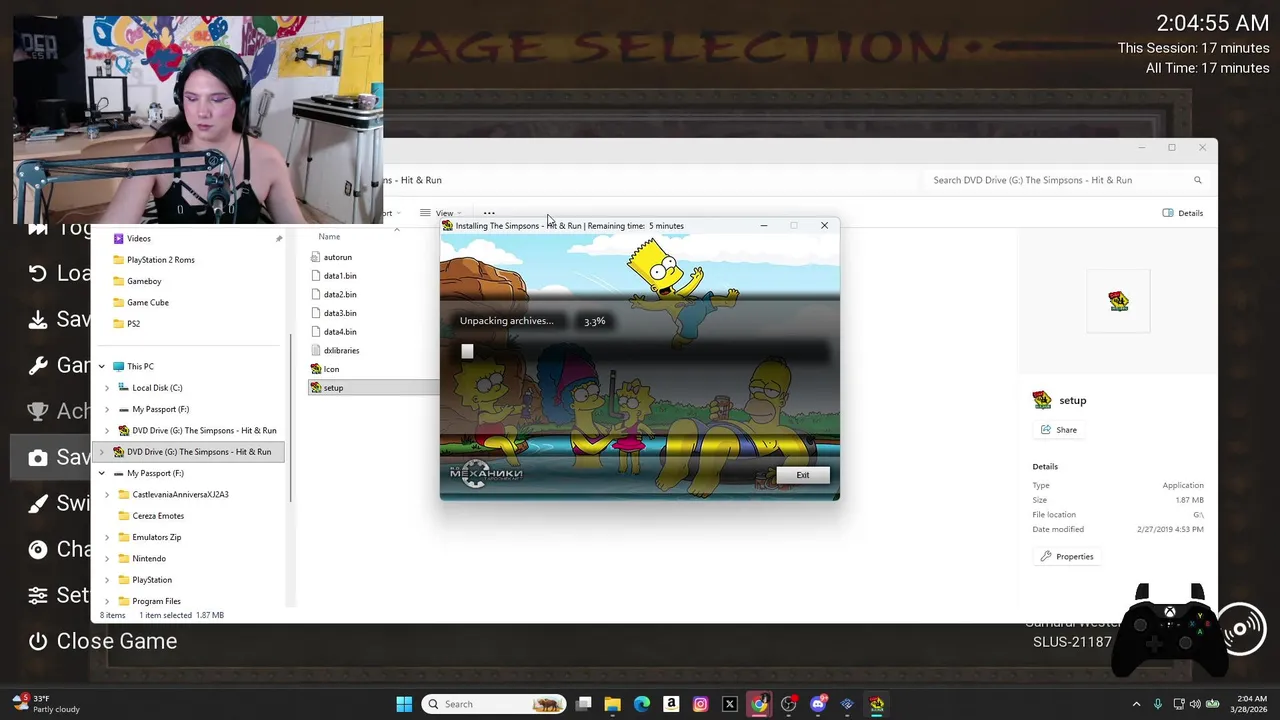Sort files by the Name column header
This screenshot has width=1280, height=720.
click(x=329, y=237)
